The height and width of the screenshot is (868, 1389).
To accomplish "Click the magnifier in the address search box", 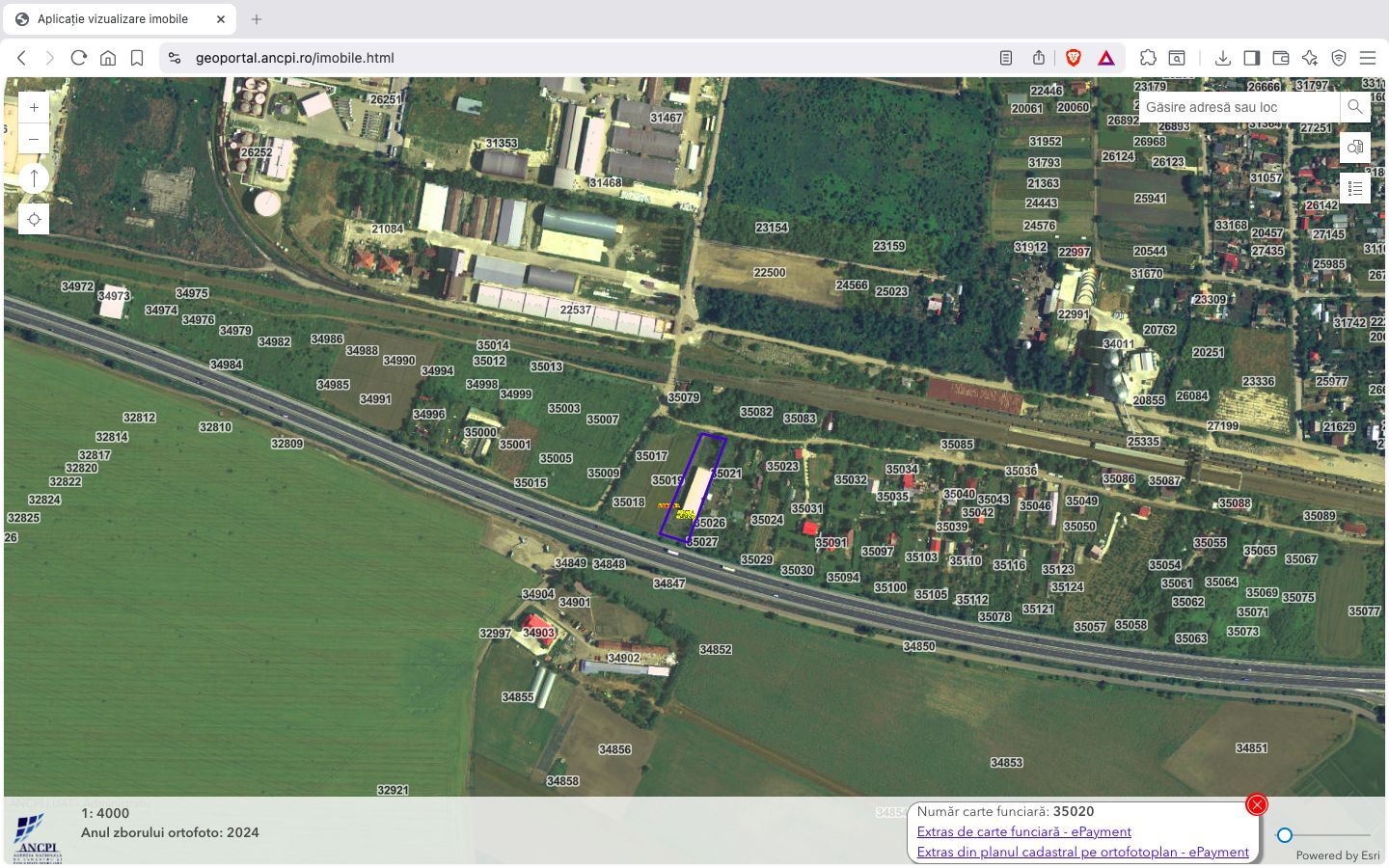I will [1354, 107].
